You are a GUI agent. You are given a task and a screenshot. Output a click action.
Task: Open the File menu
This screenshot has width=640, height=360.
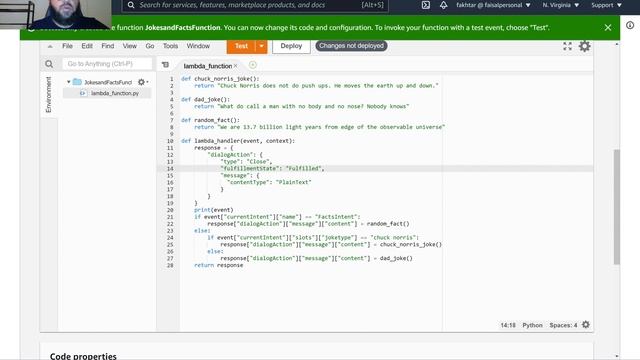[x=67, y=46]
